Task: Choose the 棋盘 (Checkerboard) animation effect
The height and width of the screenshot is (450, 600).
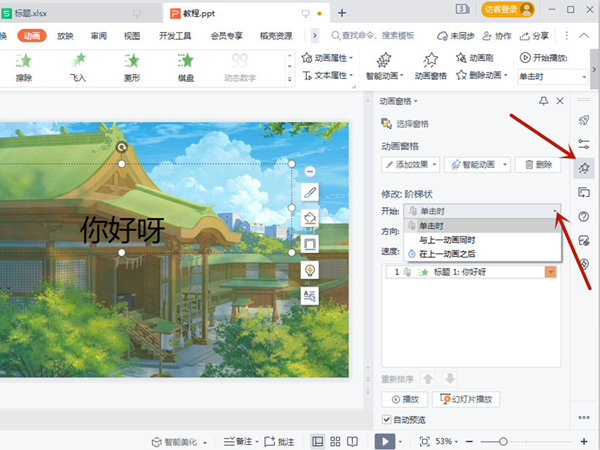Action: [185, 66]
